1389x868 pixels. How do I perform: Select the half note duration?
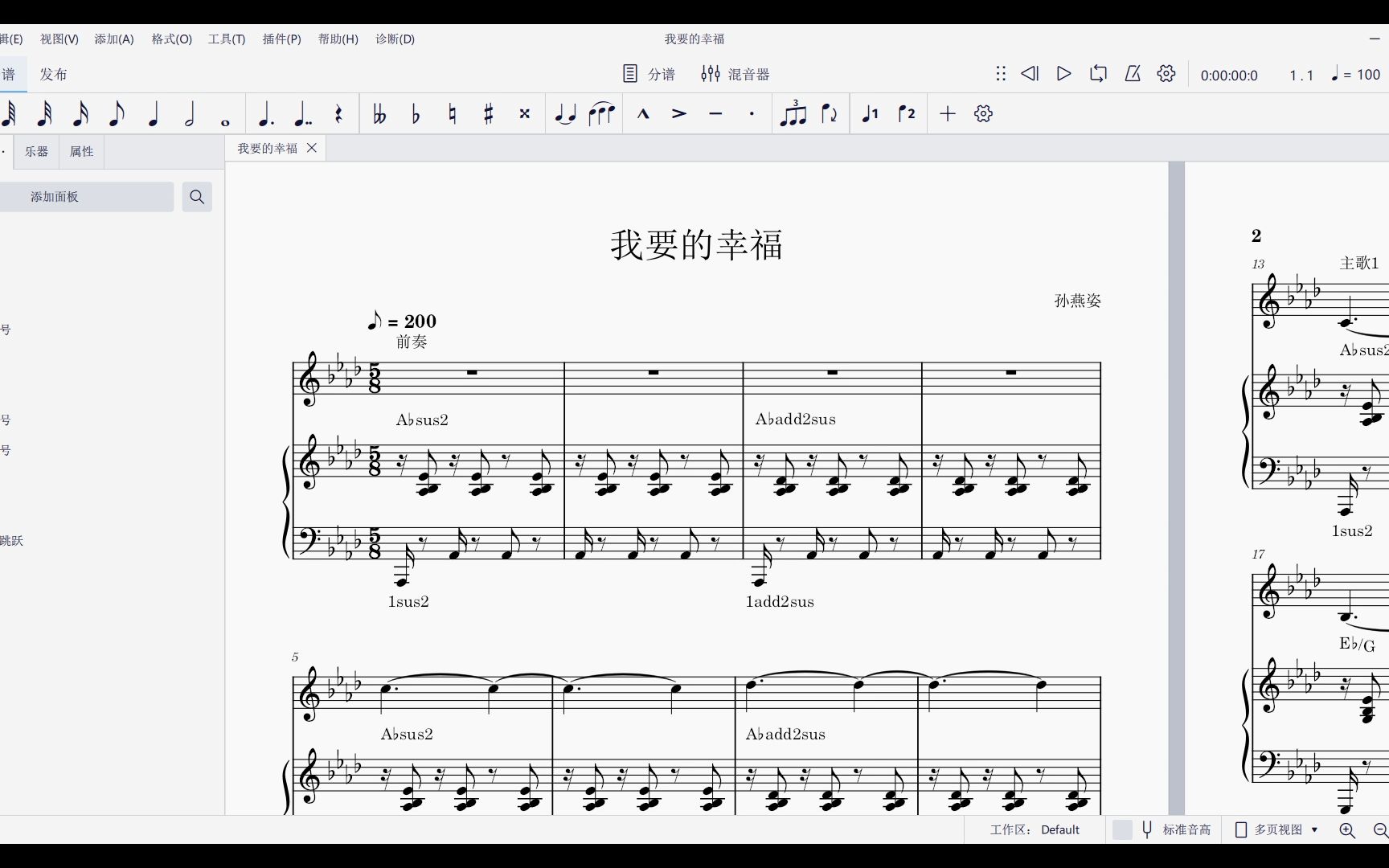coord(190,114)
